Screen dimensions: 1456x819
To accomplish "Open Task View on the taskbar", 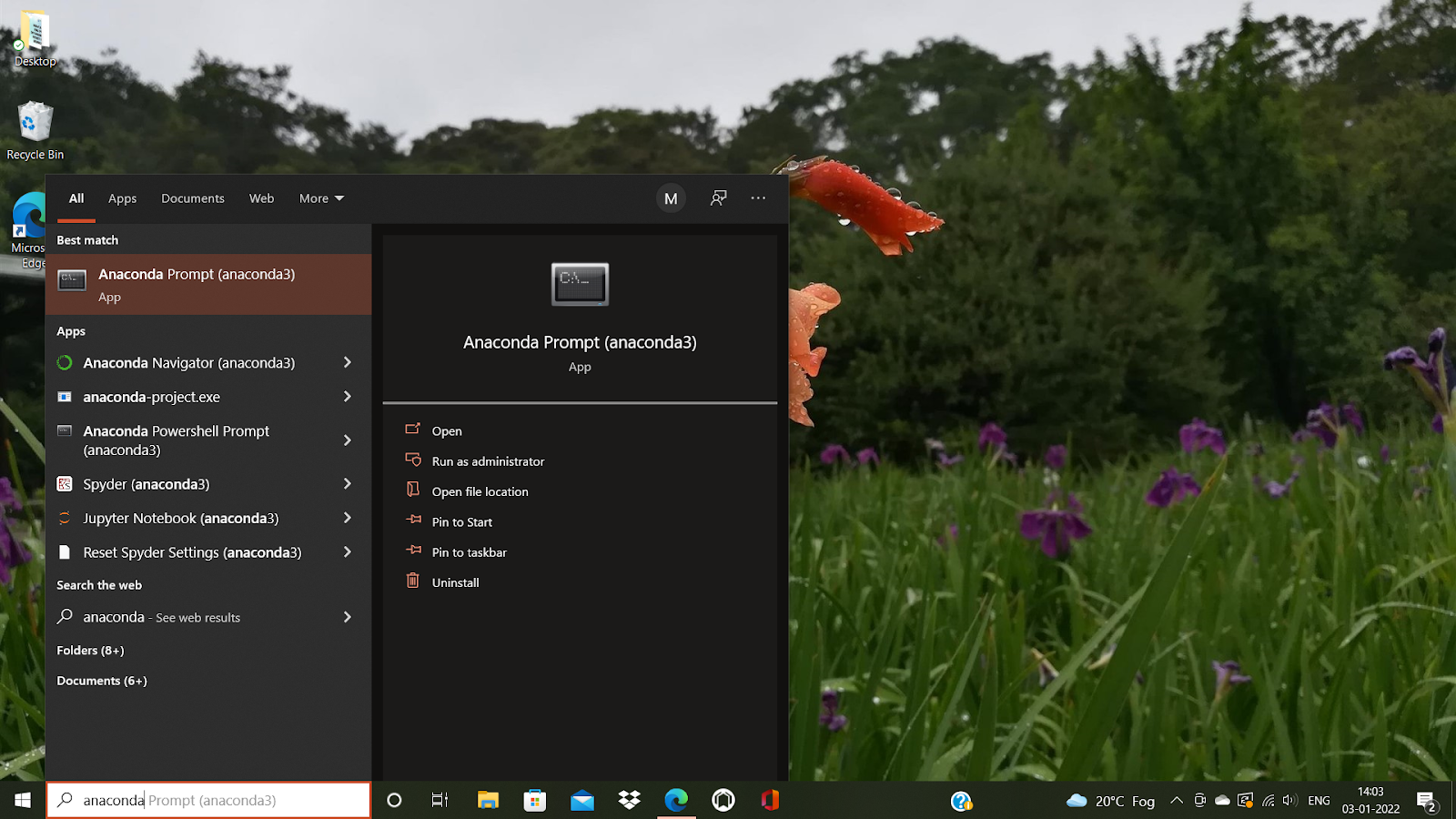I will coord(440,800).
